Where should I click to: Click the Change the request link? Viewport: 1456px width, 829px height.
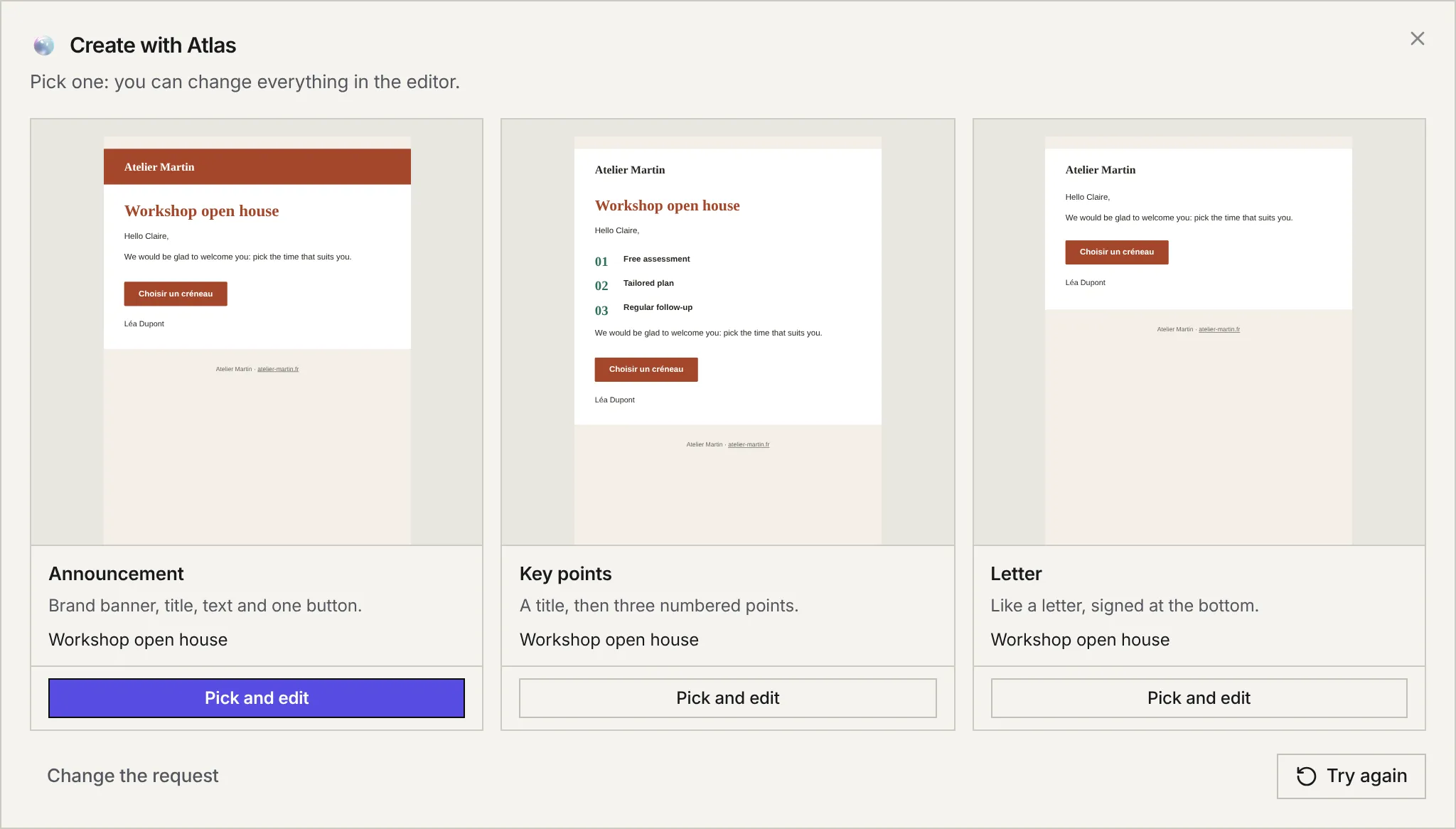coord(133,776)
